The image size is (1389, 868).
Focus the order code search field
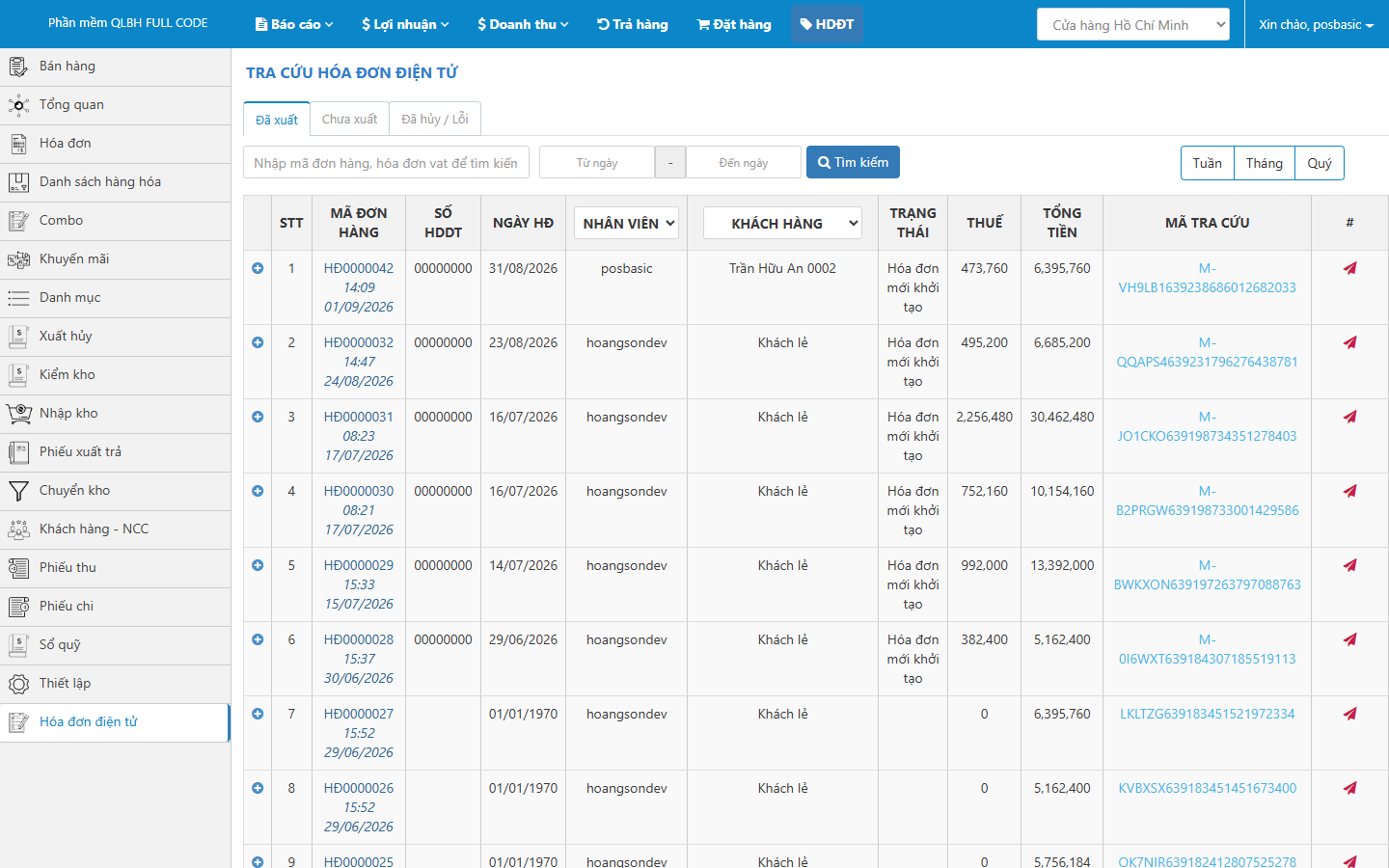[386, 162]
